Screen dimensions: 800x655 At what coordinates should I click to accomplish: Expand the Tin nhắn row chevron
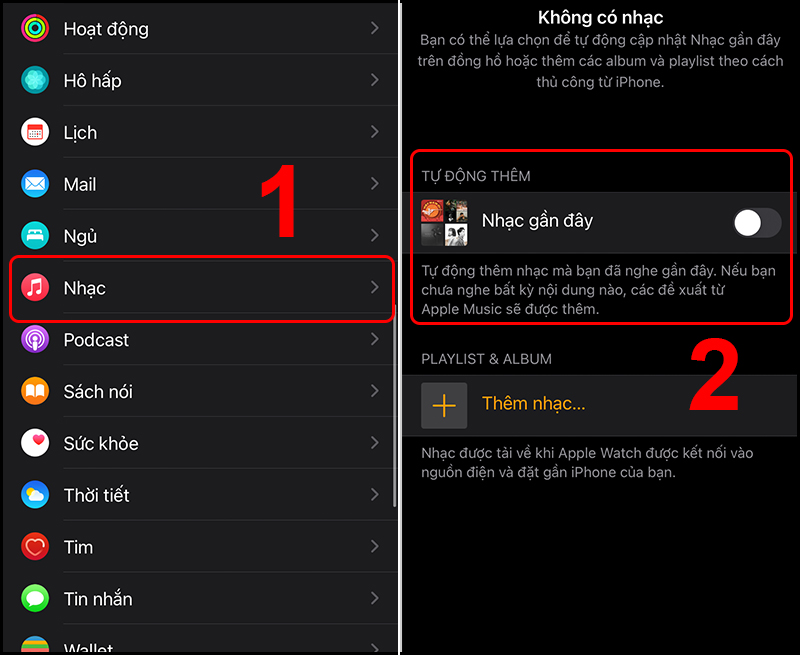click(375, 598)
